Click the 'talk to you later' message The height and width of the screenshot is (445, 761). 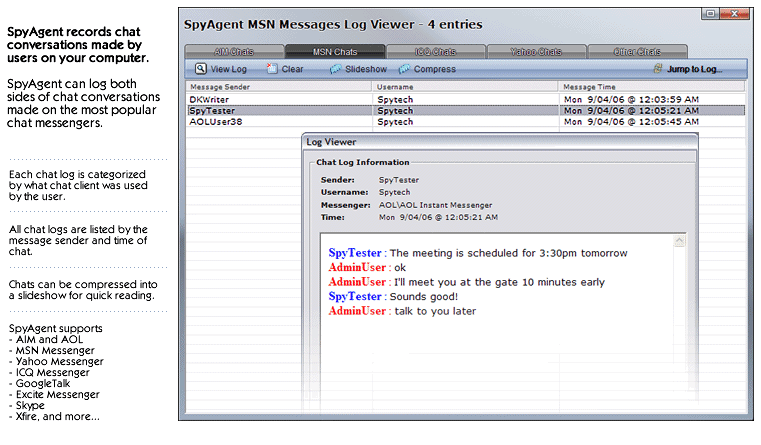pyautogui.click(x=402, y=311)
